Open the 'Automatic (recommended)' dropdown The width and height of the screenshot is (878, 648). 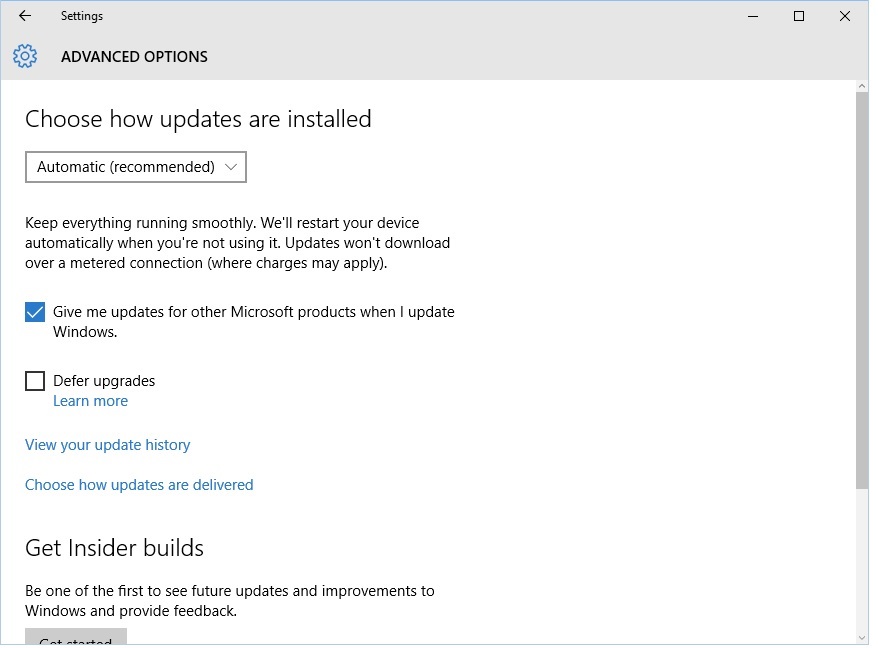[x=135, y=167]
